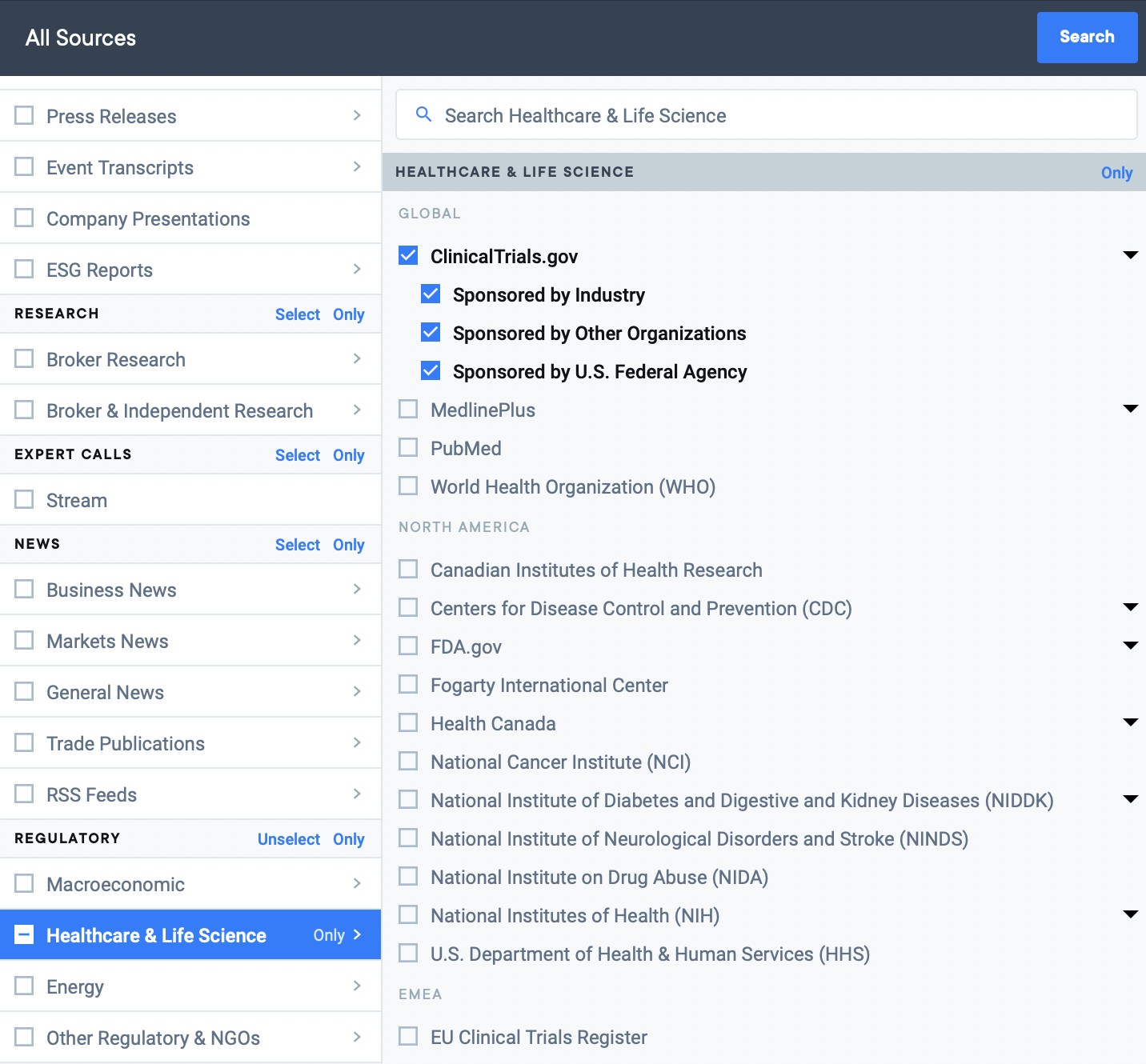Open Broker Research chevron
This screenshot has width=1146, height=1064.
coord(357,358)
